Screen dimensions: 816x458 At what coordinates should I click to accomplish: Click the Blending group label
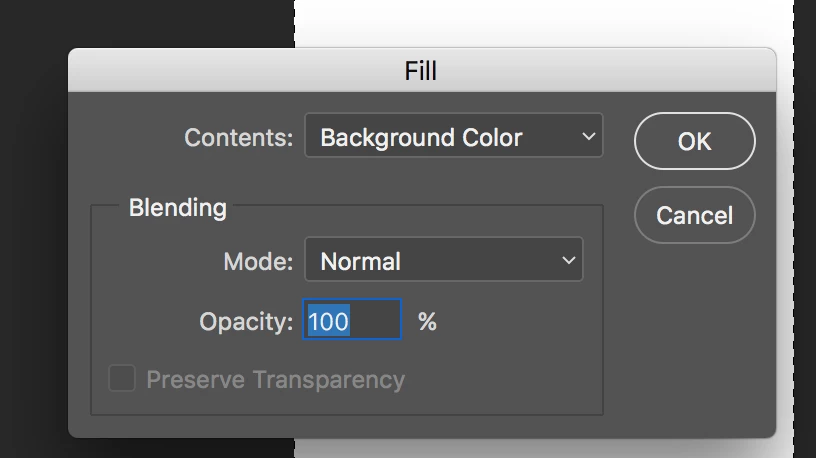(x=177, y=208)
